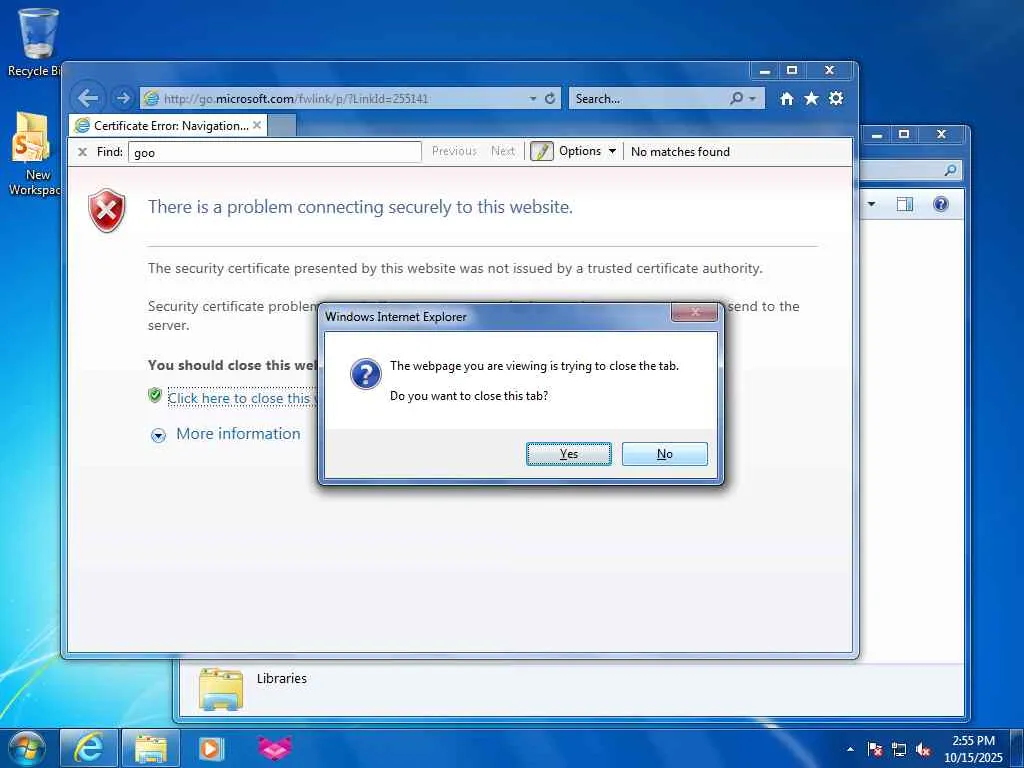The image size is (1024, 768).
Task: Click the muted volume tray icon
Action: 923,749
